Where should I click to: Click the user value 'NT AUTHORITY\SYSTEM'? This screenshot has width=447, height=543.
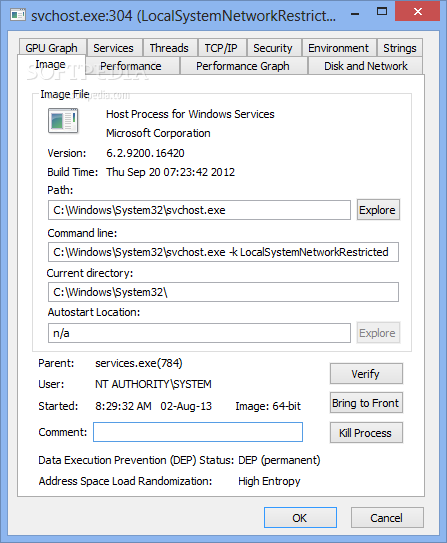(x=153, y=384)
